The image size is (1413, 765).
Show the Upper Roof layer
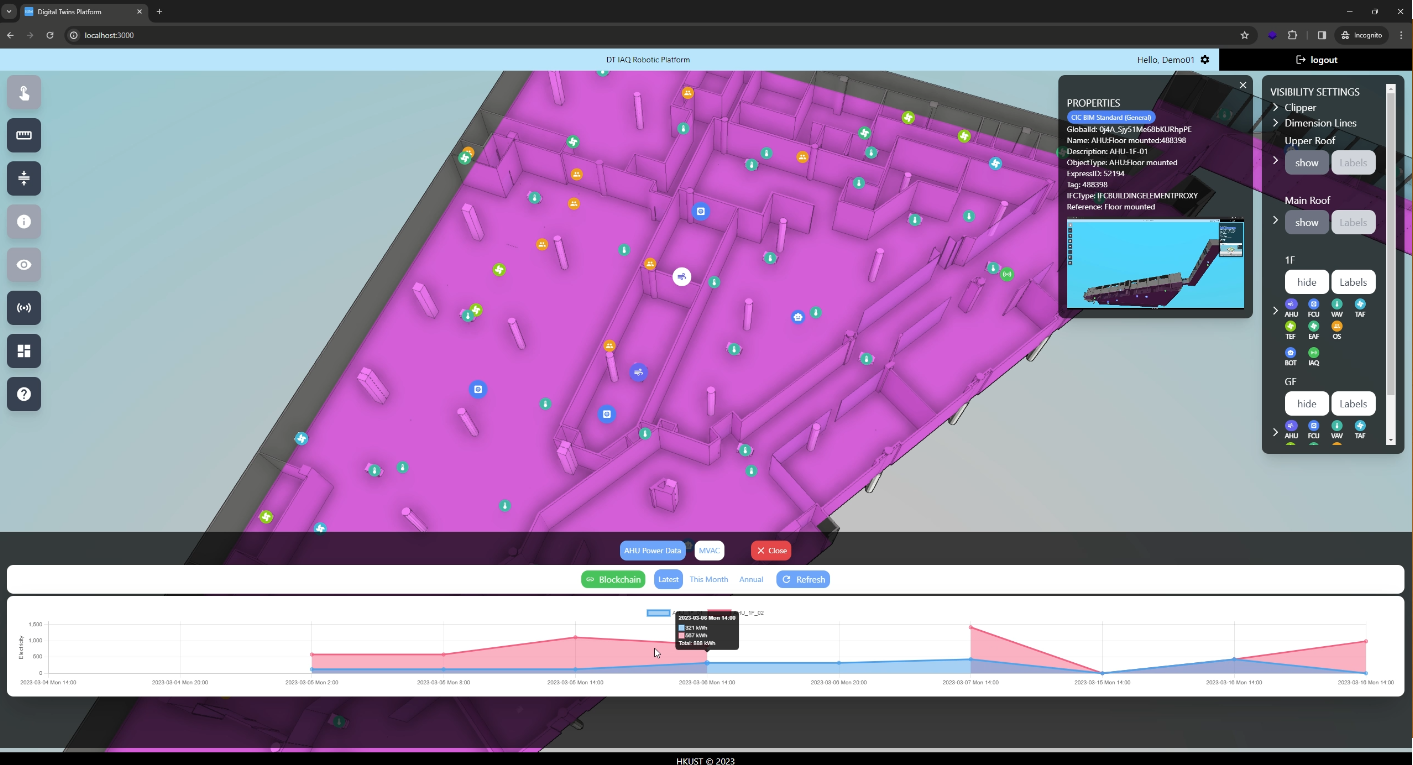[1306, 163]
